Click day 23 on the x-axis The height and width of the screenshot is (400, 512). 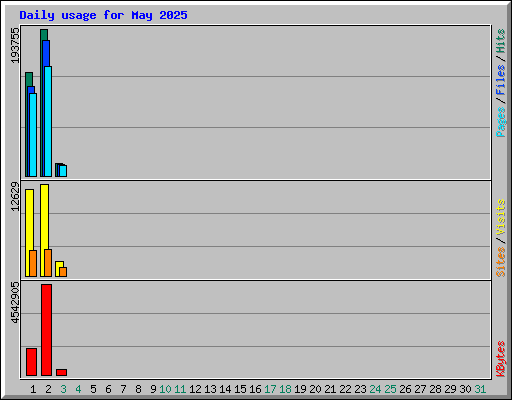tap(360, 389)
